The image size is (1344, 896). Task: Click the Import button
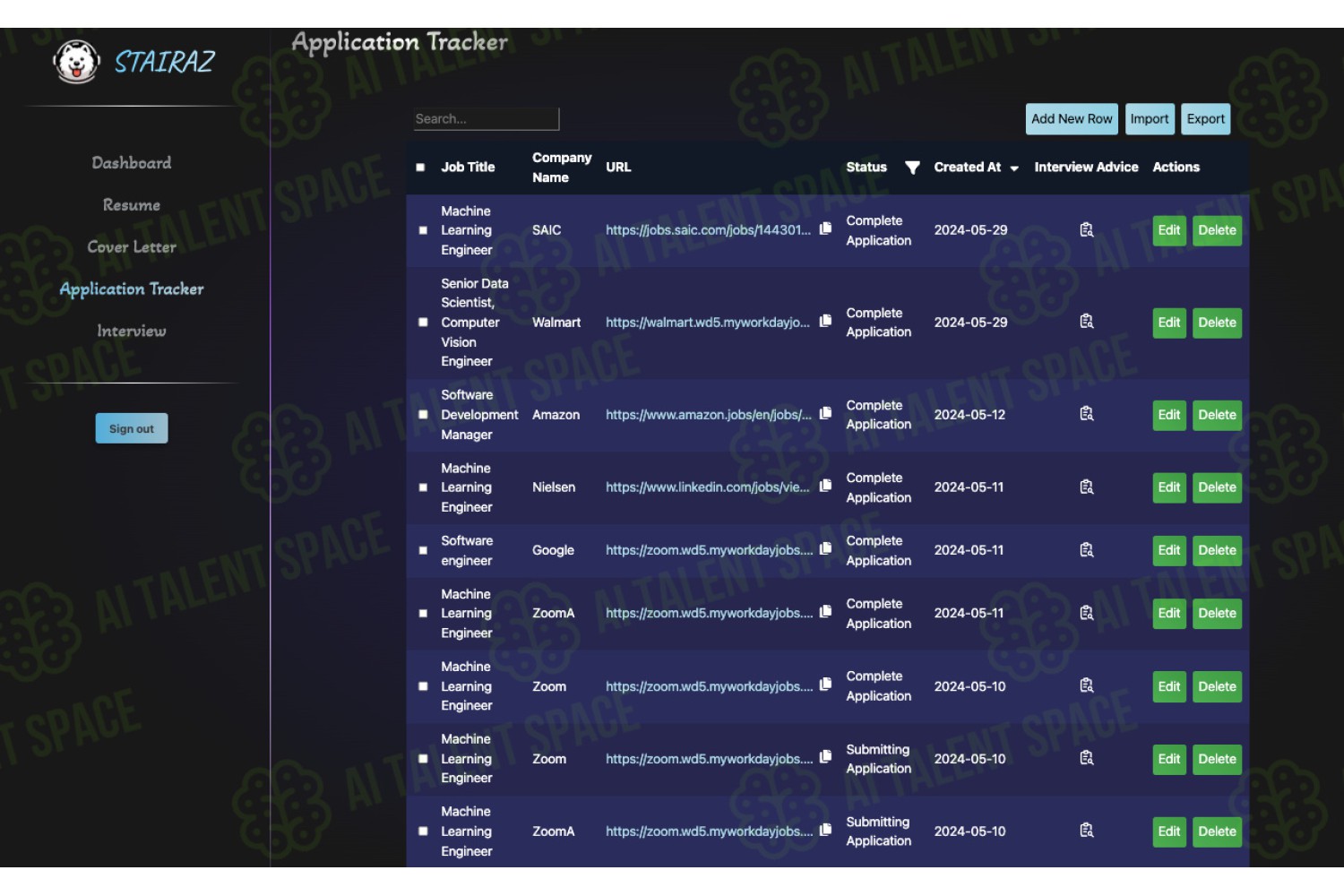click(1150, 119)
